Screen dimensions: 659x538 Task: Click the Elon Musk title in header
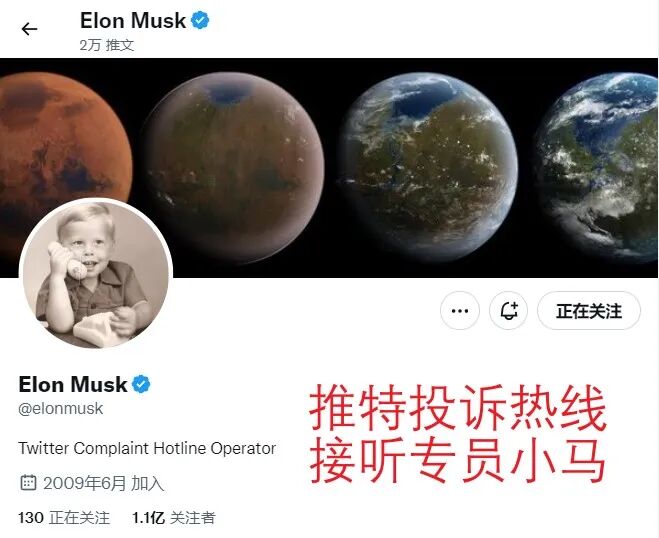tap(133, 21)
